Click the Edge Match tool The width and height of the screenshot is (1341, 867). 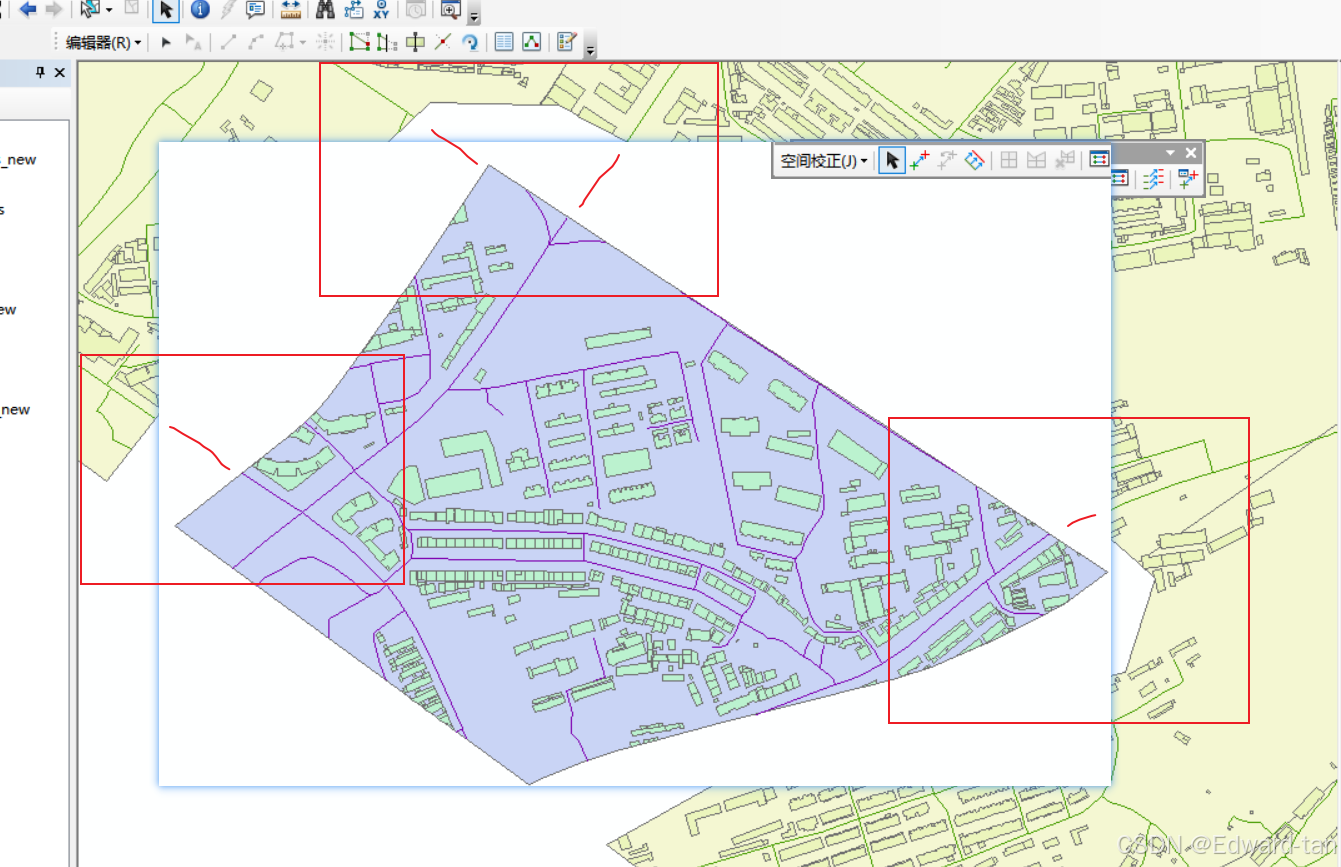(x=1153, y=179)
